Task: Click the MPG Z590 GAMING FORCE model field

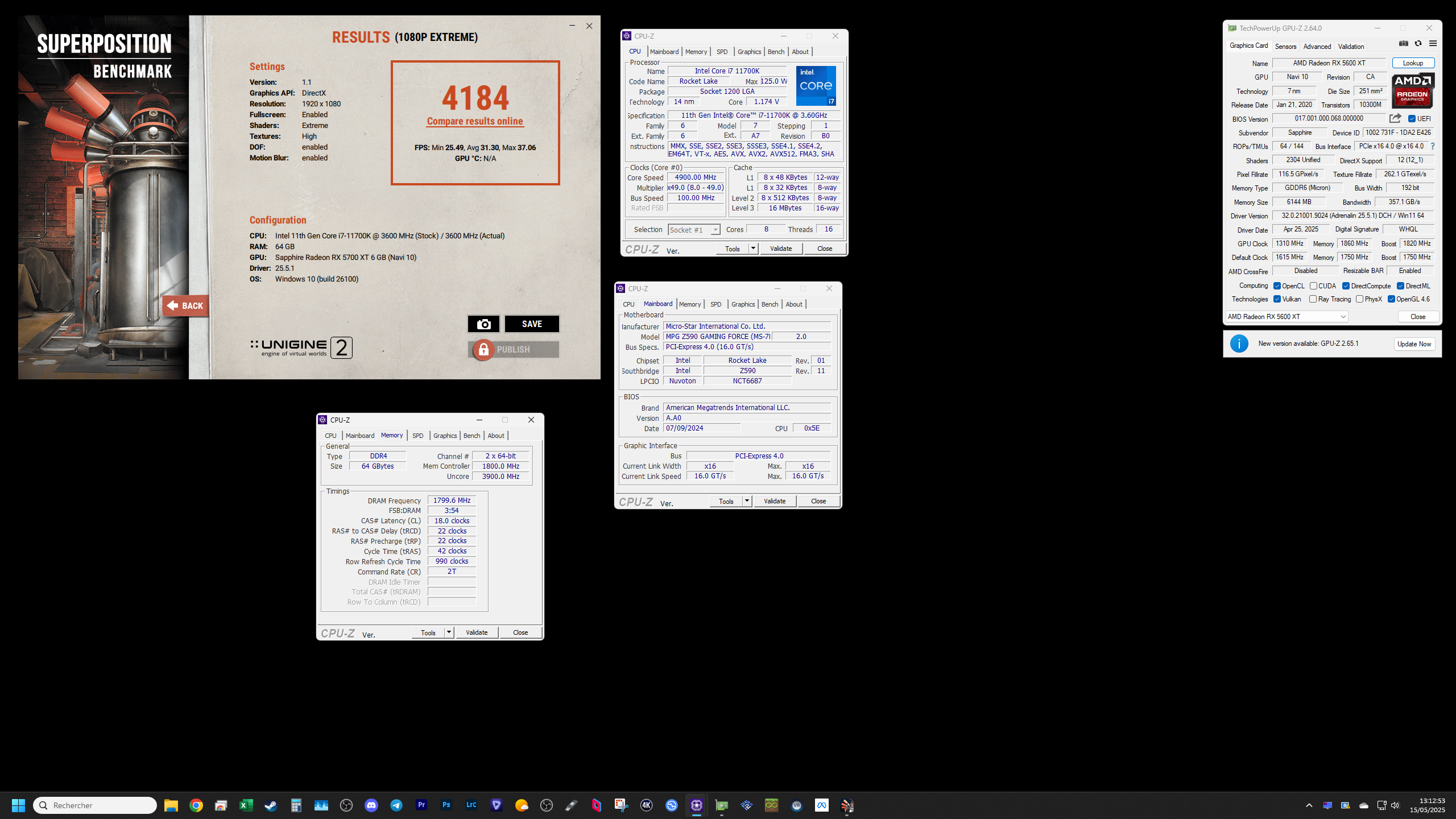Action: 717,337
